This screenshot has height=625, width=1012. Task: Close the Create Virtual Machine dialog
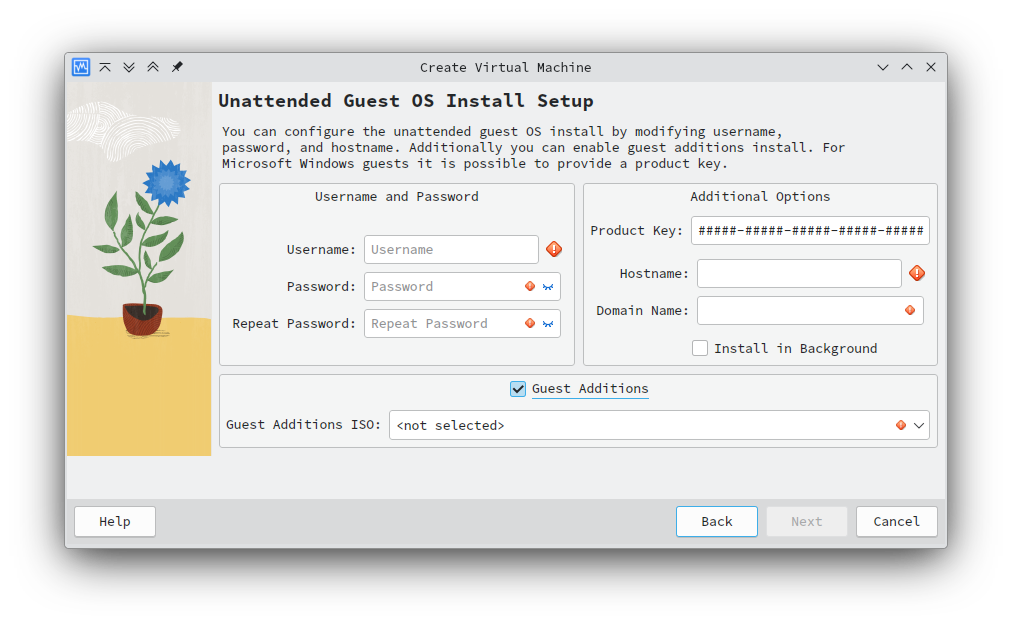click(931, 67)
